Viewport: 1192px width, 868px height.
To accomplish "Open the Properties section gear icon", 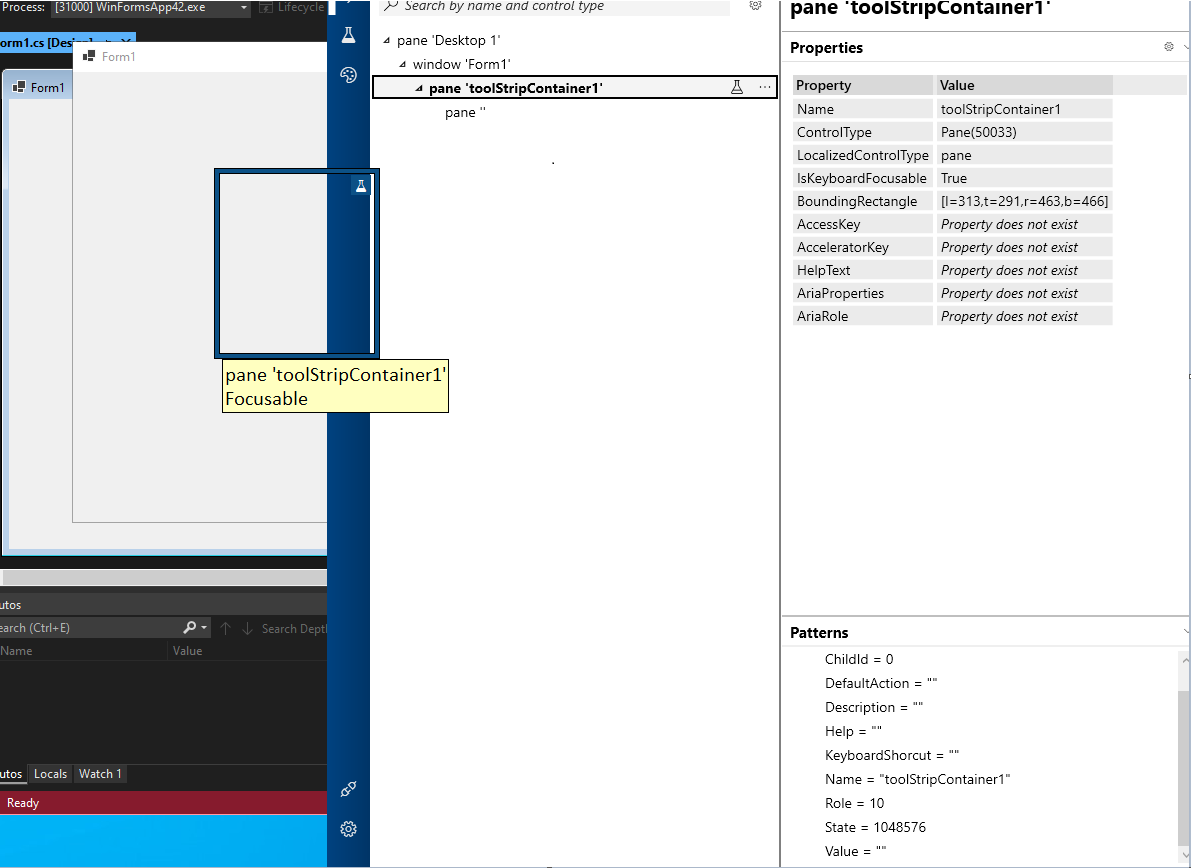I will click(x=1168, y=47).
